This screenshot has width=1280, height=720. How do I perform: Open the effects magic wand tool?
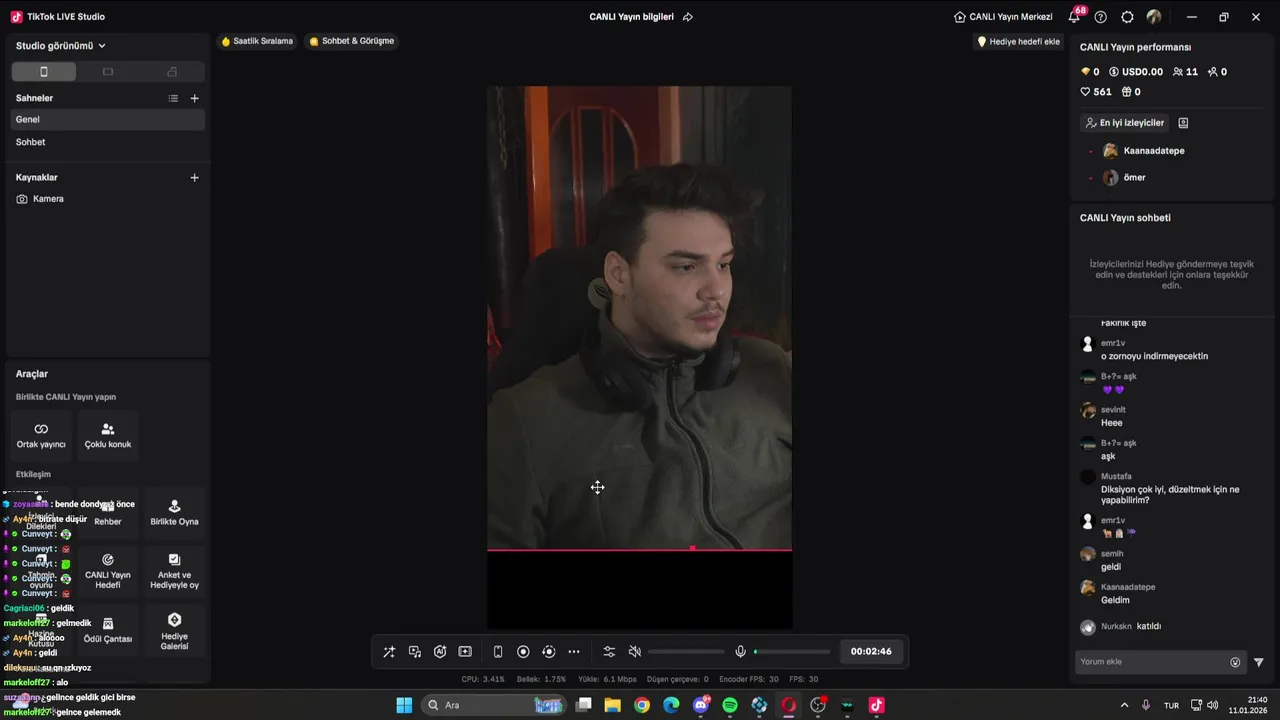click(389, 652)
